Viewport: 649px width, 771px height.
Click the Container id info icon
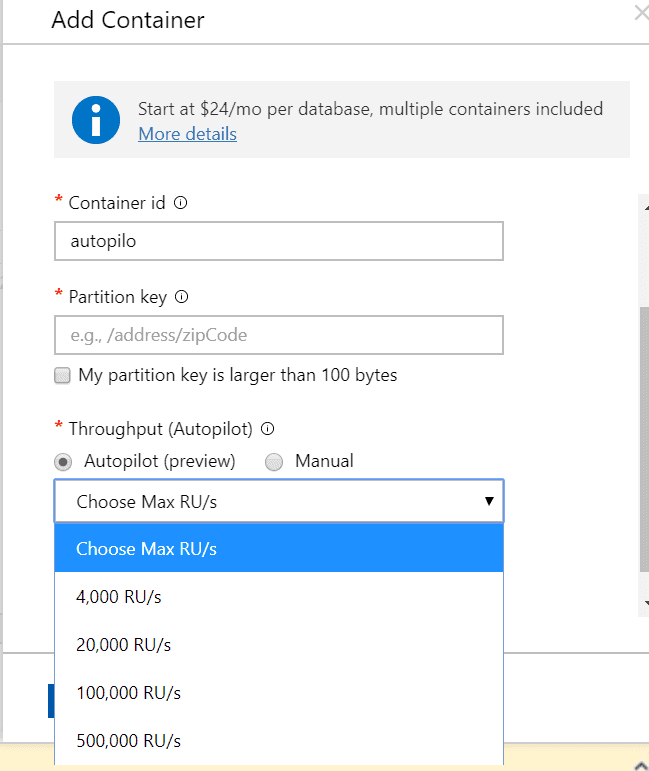click(x=180, y=203)
